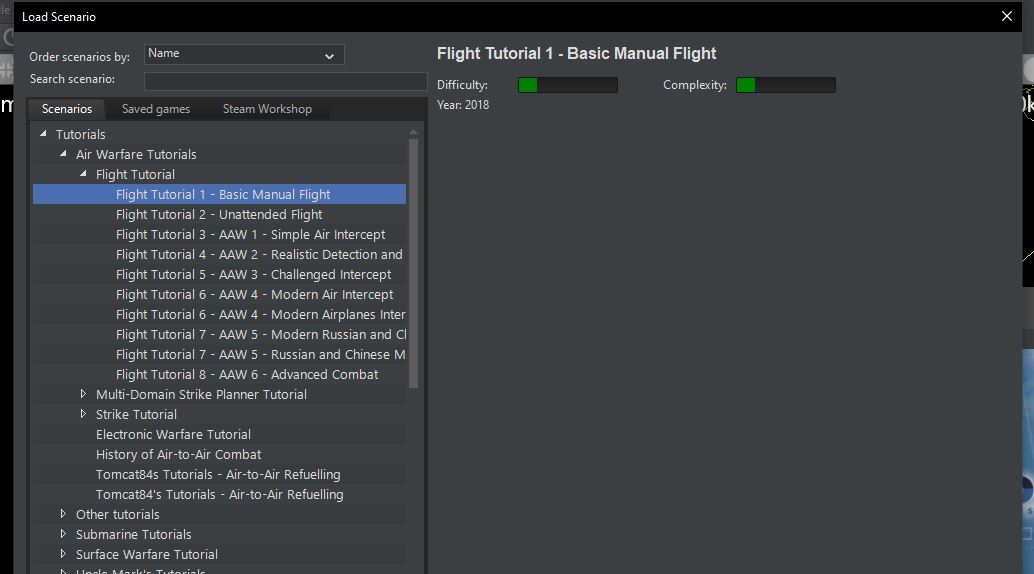Expand Multi-Domain Strike Planner Tutorial node
This screenshot has height=574, width=1034.
point(84,394)
